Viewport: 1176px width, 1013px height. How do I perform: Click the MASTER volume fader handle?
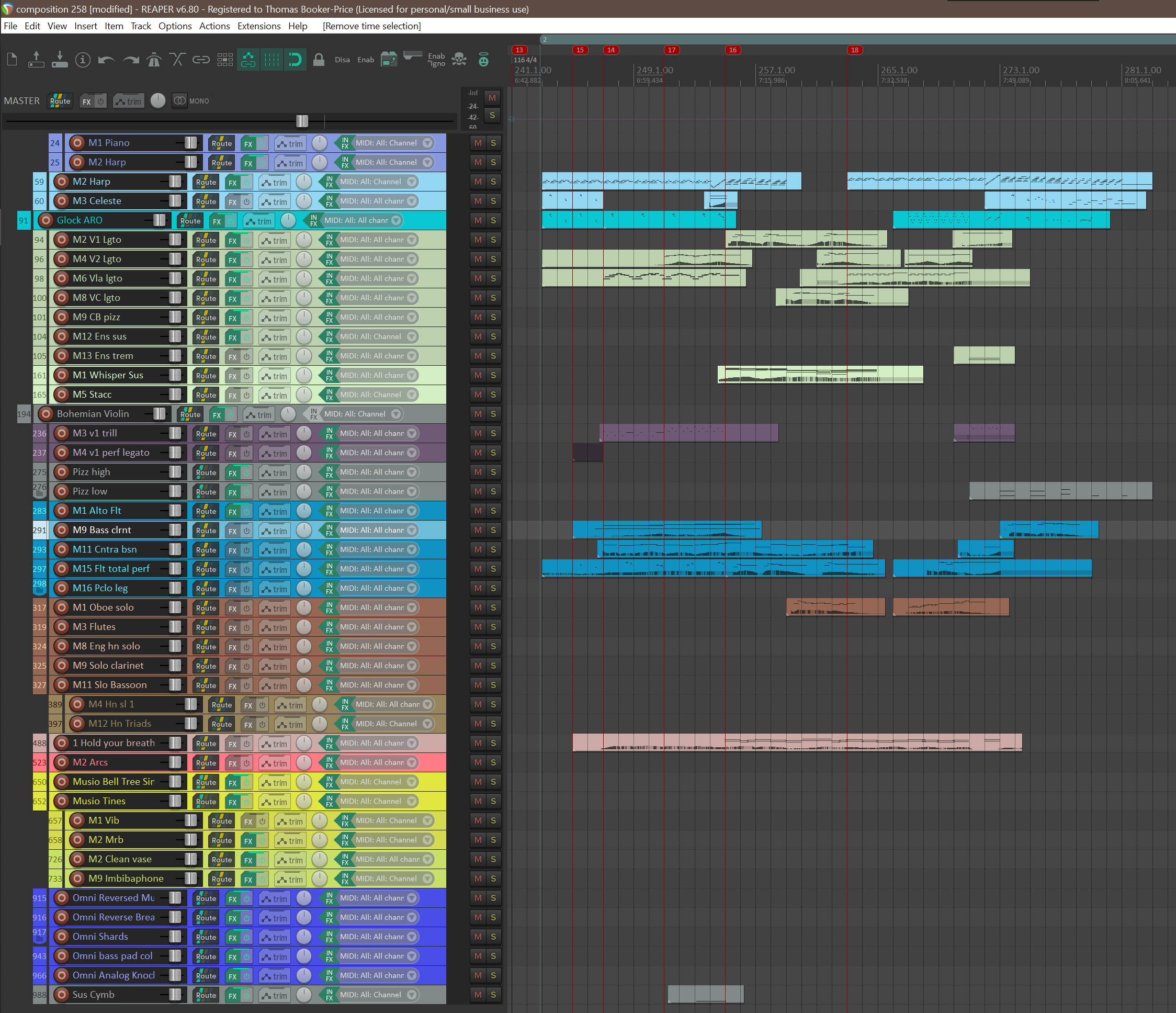point(302,121)
